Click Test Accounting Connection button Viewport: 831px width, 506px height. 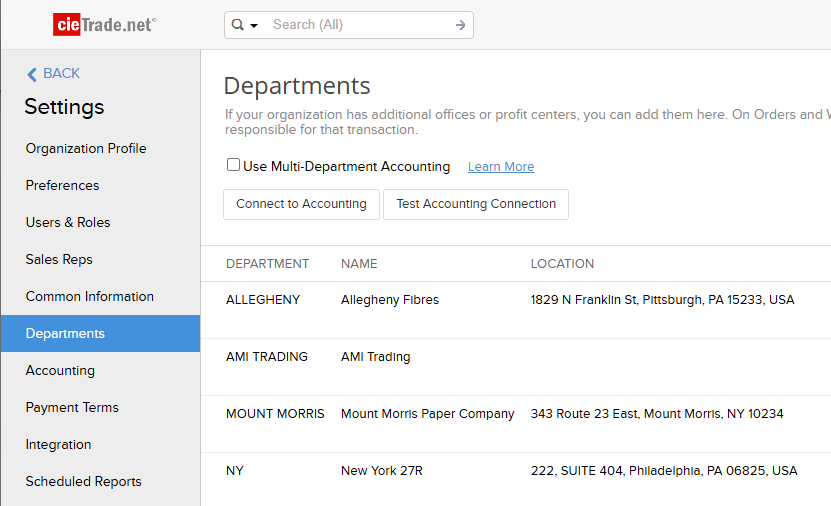click(476, 204)
